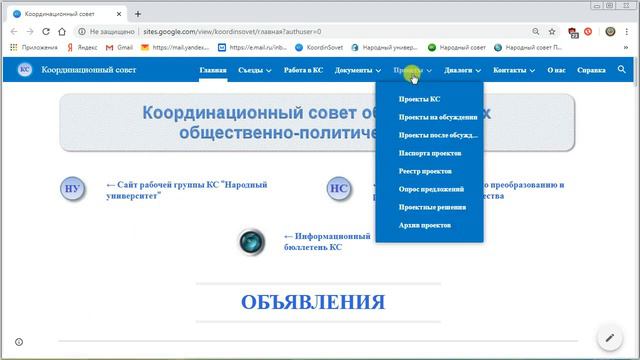The image size is (640, 360).
Task: Open the Информационный бюллетень КС link
Action: tap(327, 242)
